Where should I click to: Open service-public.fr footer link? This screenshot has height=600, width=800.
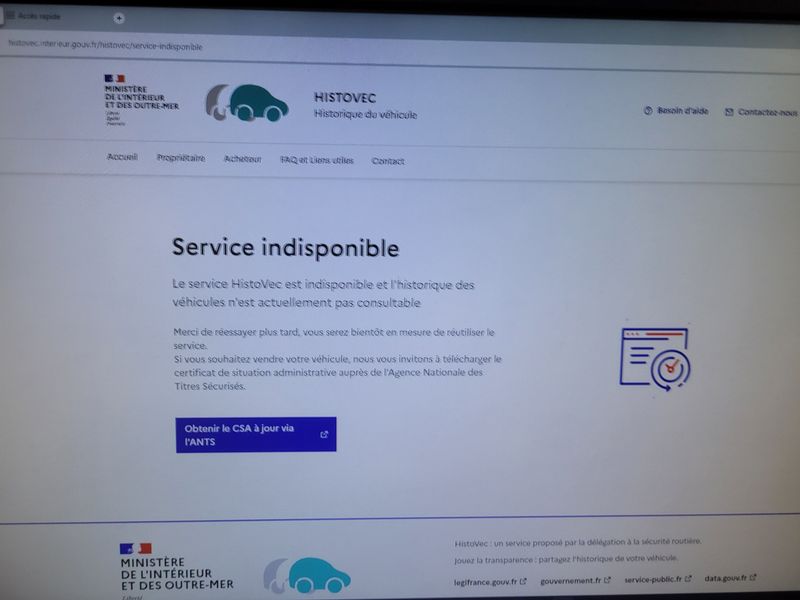(x=658, y=579)
